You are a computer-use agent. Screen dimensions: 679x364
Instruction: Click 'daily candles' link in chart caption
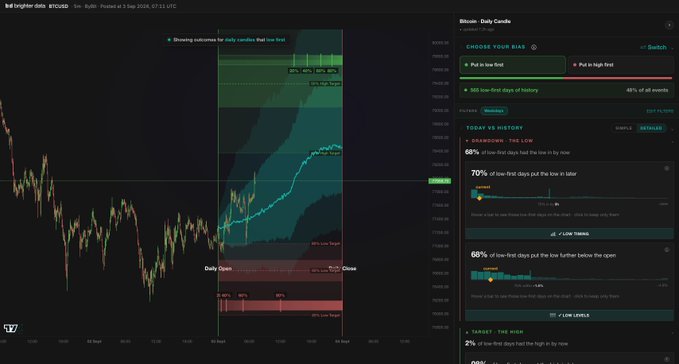(239, 40)
